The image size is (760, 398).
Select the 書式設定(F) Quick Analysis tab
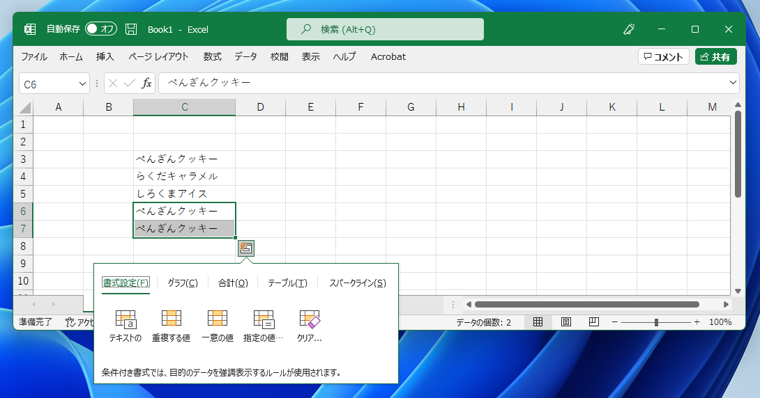point(126,283)
